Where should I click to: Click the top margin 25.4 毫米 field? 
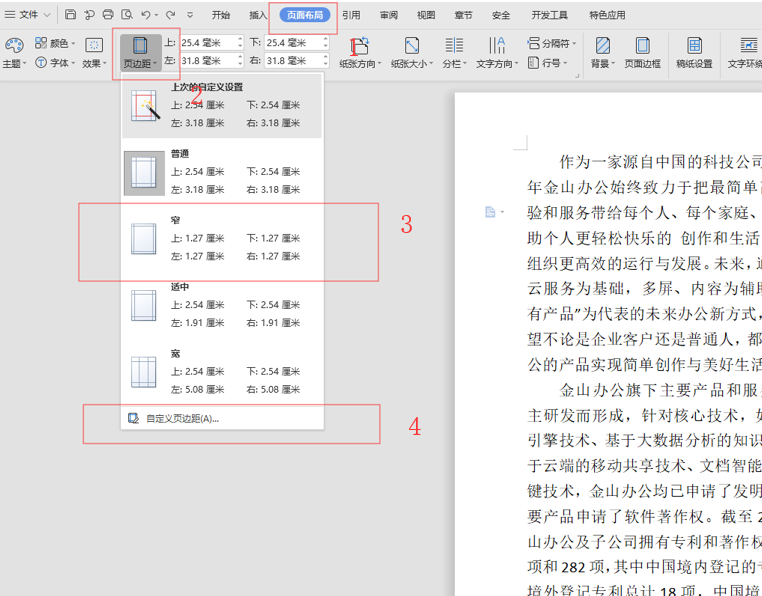[x=208, y=43]
